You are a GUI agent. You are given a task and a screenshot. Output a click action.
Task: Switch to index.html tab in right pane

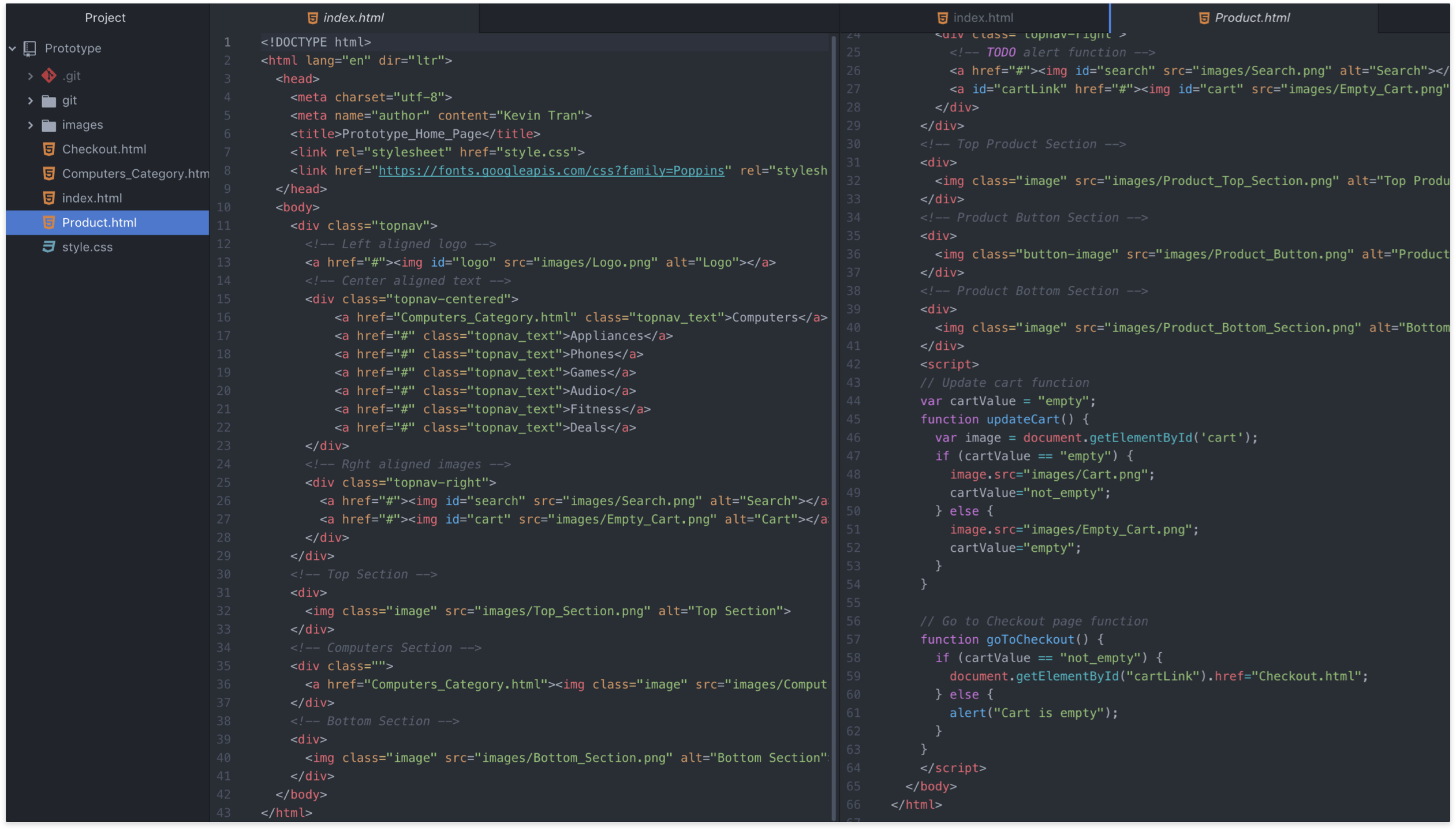(x=975, y=18)
